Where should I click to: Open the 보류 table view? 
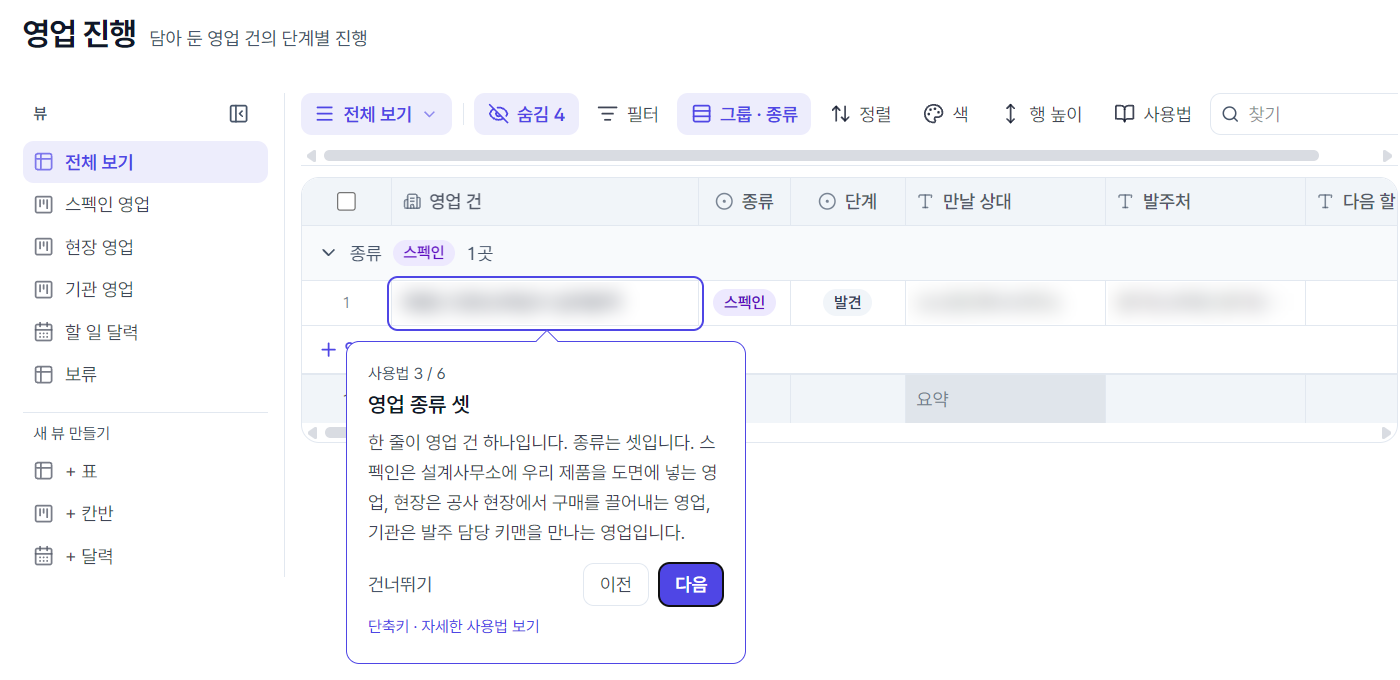point(145,374)
